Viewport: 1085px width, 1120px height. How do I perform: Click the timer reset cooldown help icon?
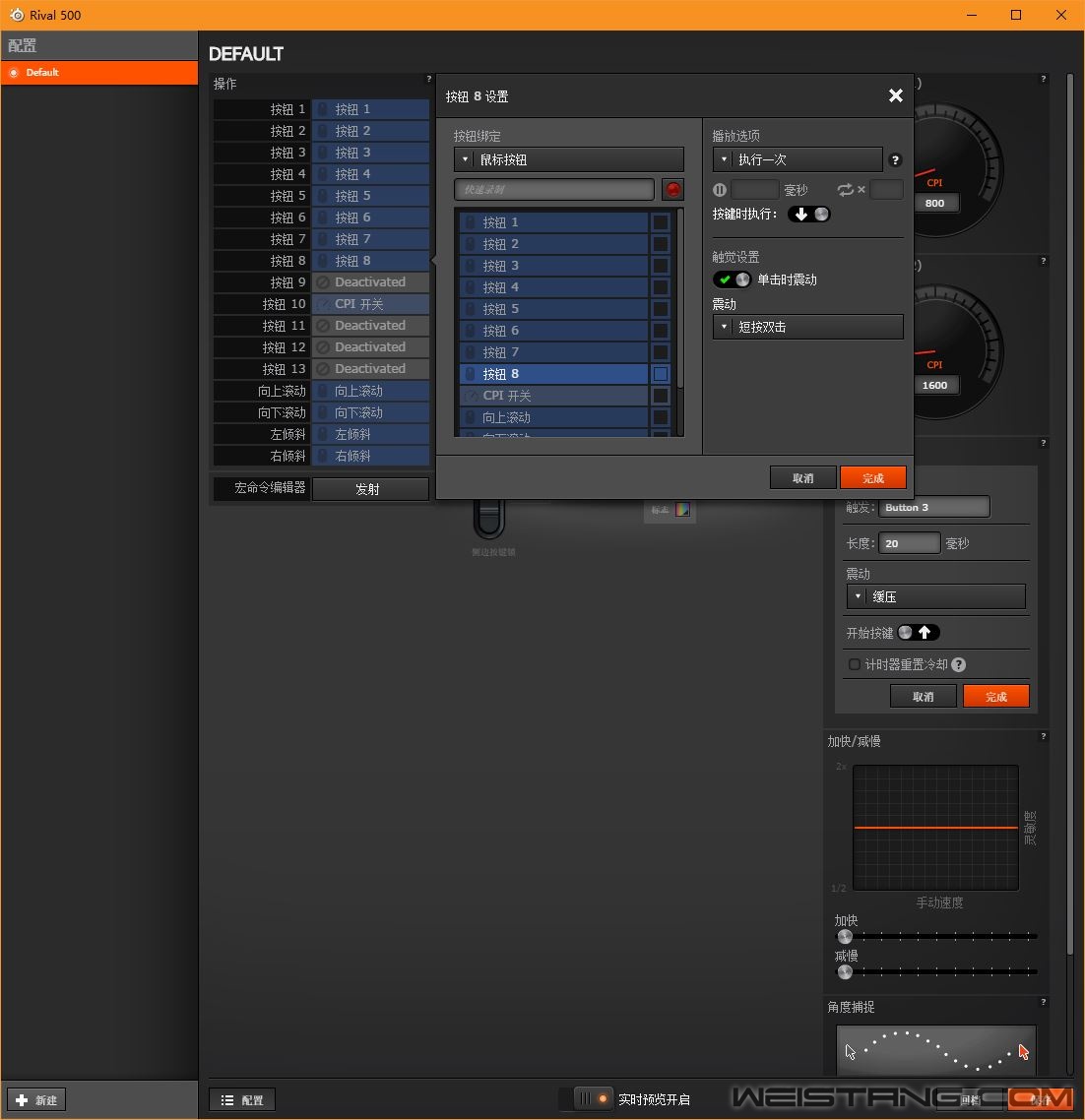pyautogui.click(x=959, y=664)
